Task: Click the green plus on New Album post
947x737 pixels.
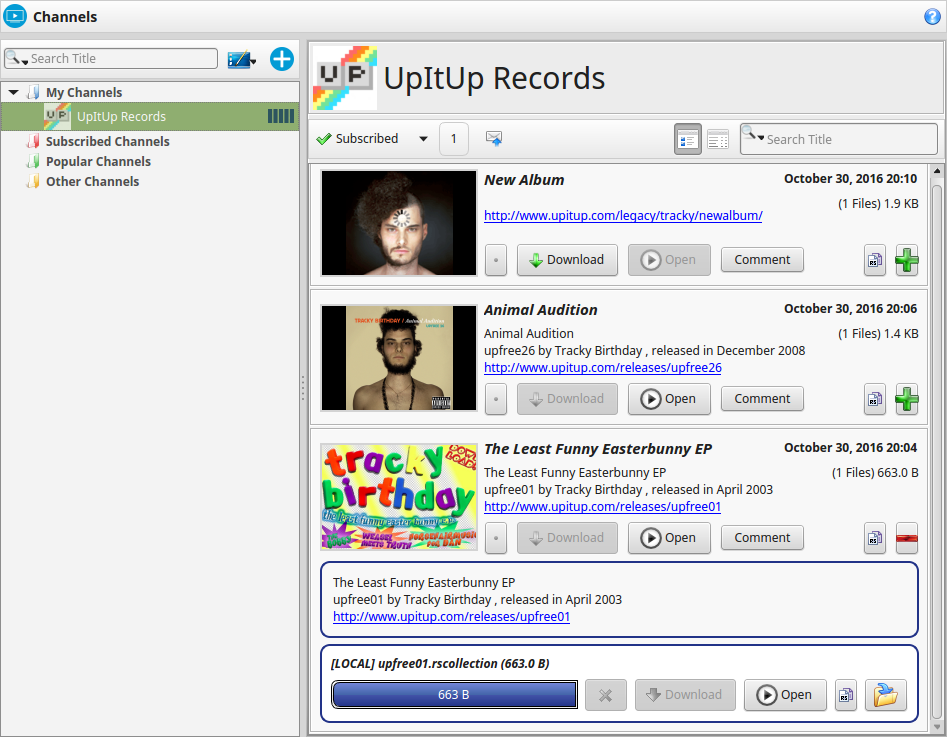Action: (907, 260)
